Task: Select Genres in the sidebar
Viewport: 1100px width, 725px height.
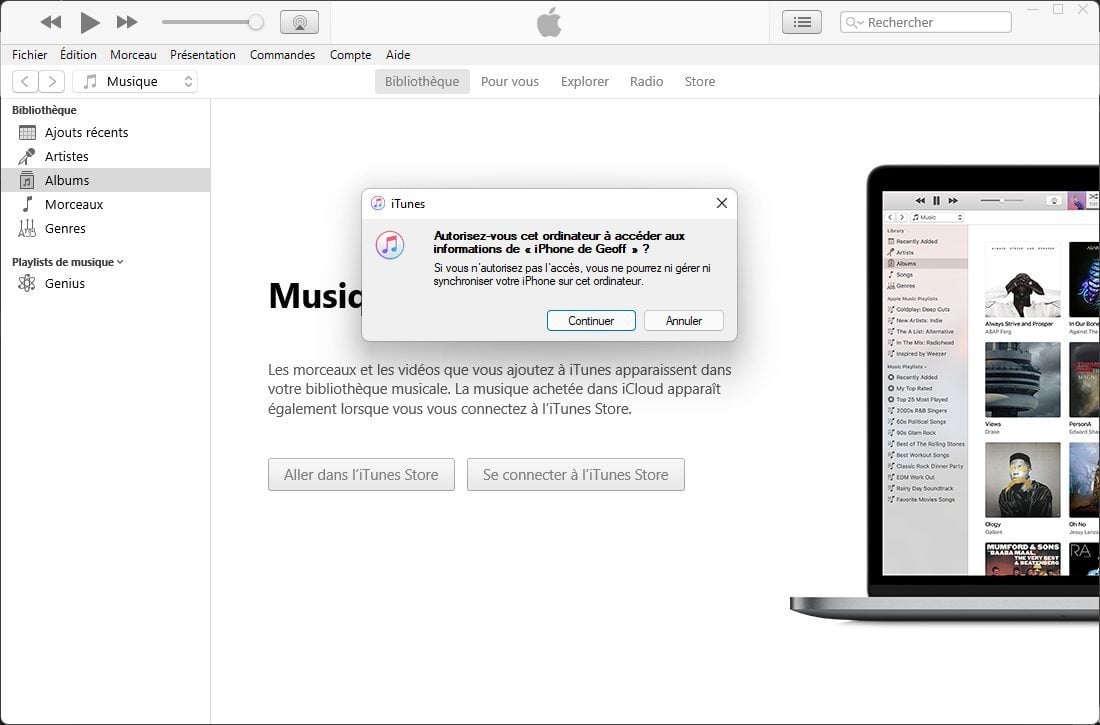Action: [x=105, y=228]
